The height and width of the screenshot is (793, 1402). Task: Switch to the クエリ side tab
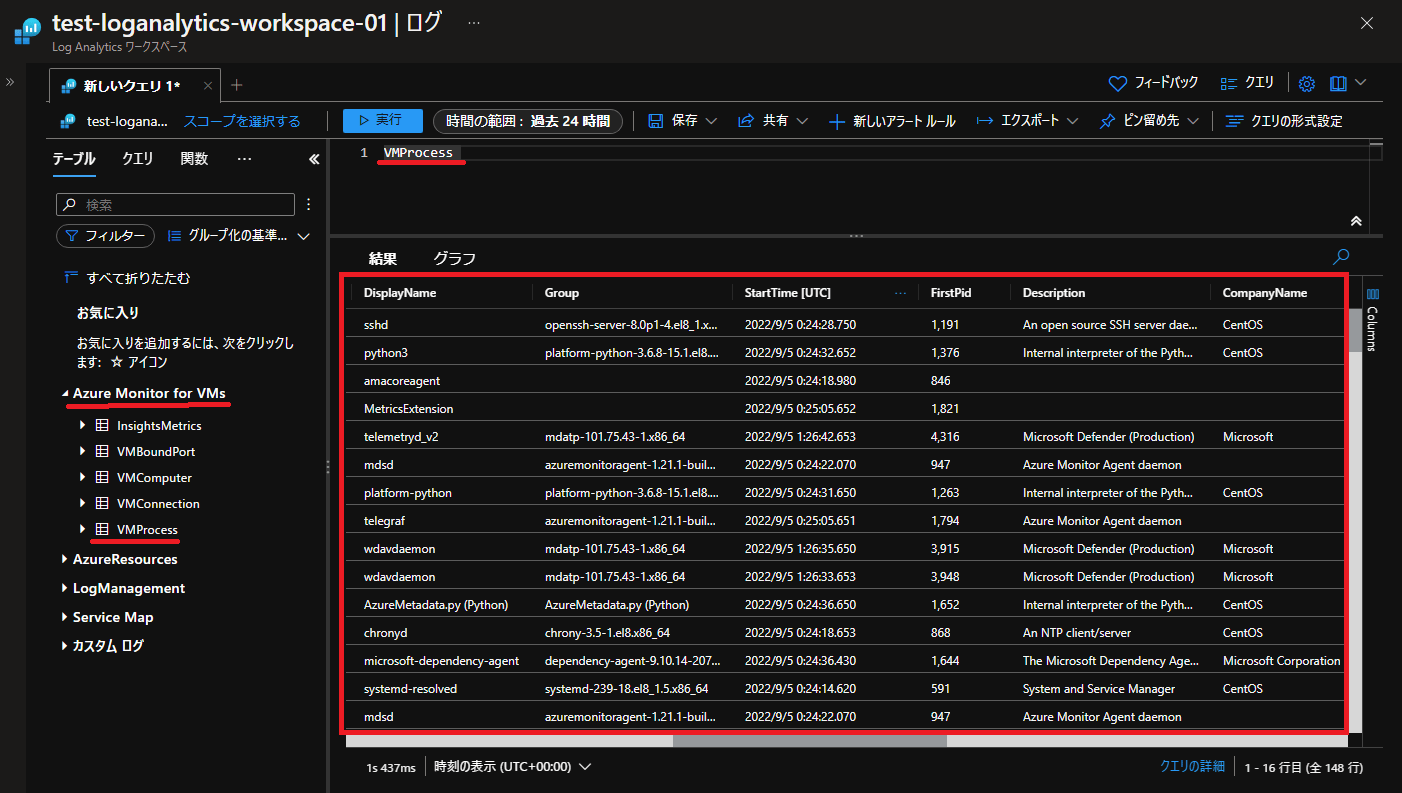click(x=138, y=159)
